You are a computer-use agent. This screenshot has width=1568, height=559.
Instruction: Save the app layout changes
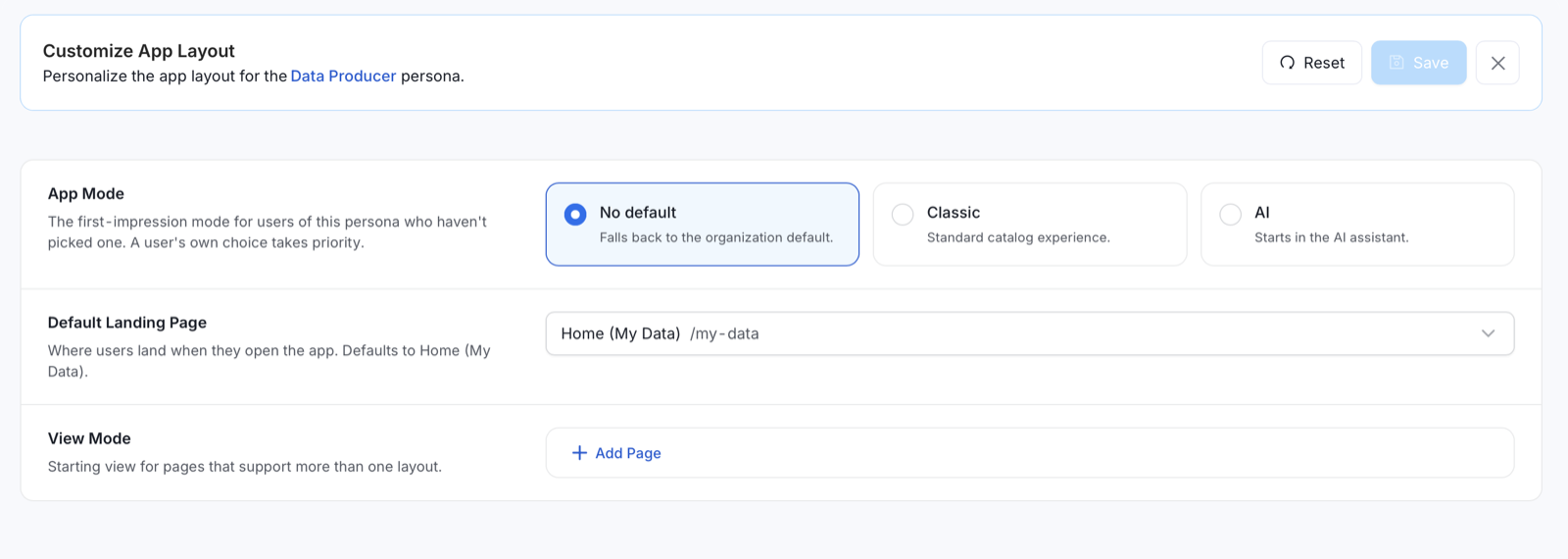tap(1418, 63)
